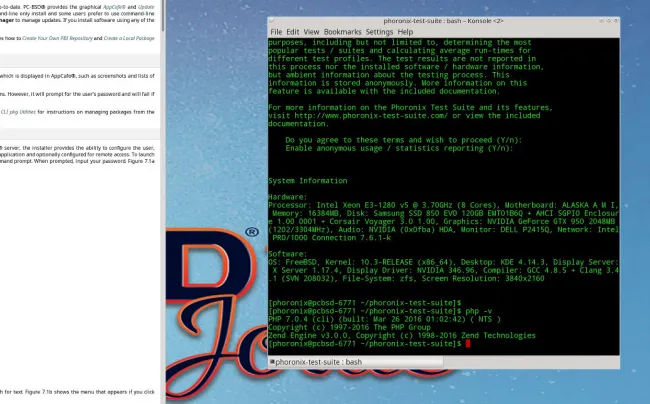This screenshot has width=650, height=404.
Task: Click the 'Hardware:' line in terminal
Action: pyautogui.click(x=288, y=197)
